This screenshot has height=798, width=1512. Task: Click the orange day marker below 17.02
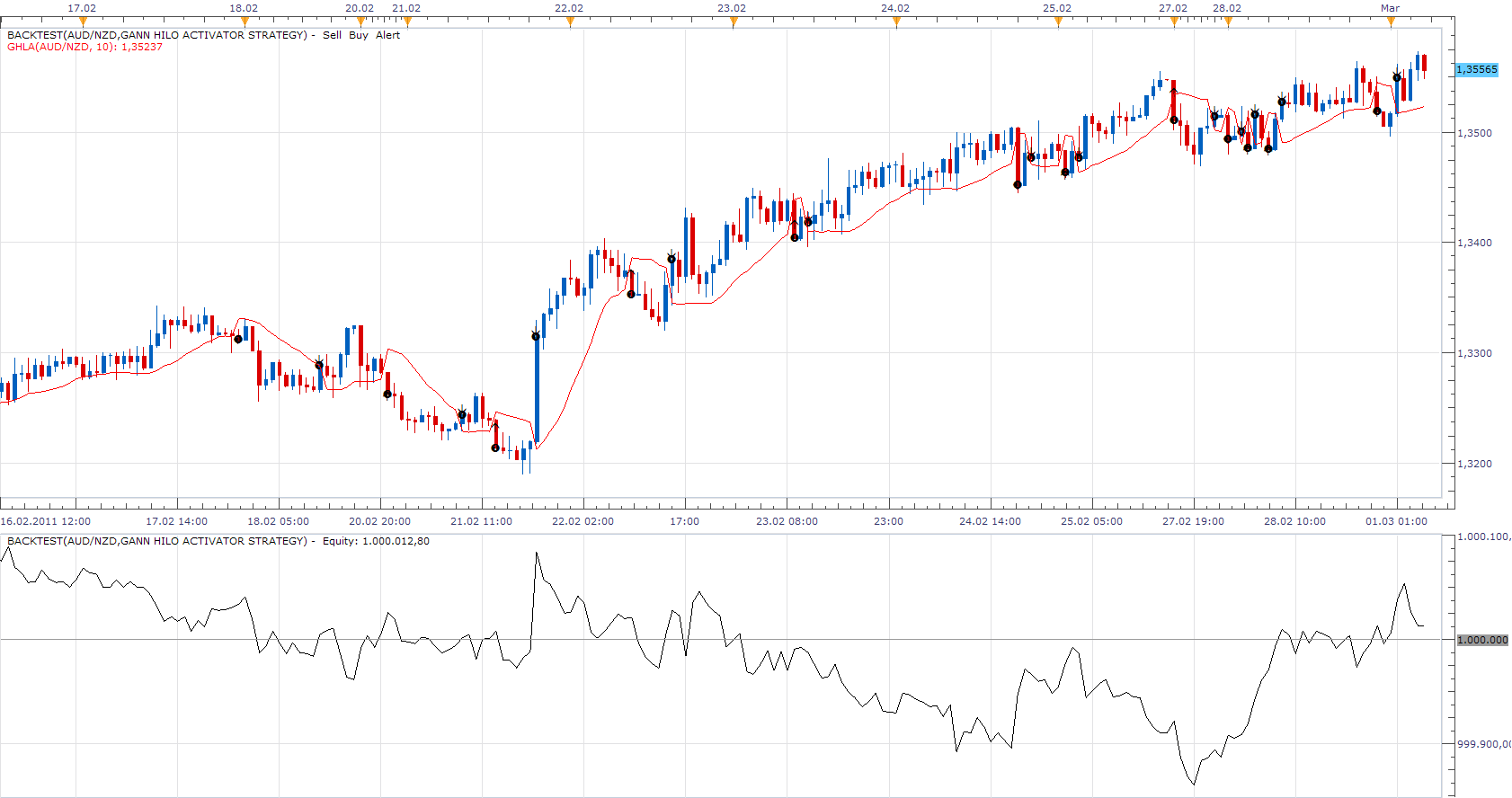coord(83,22)
